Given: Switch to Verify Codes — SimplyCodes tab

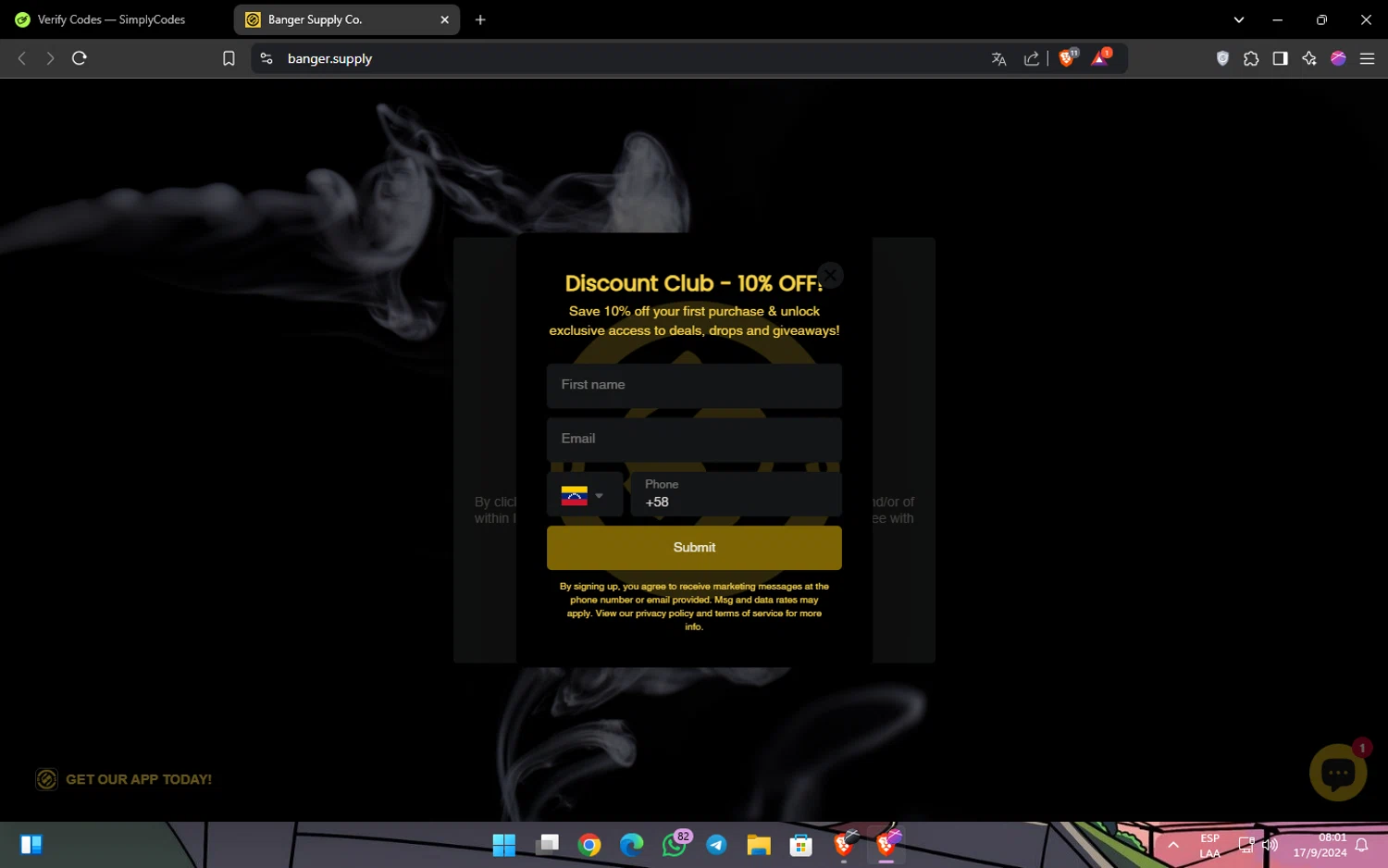Looking at the screenshot, I should click(x=111, y=19).
